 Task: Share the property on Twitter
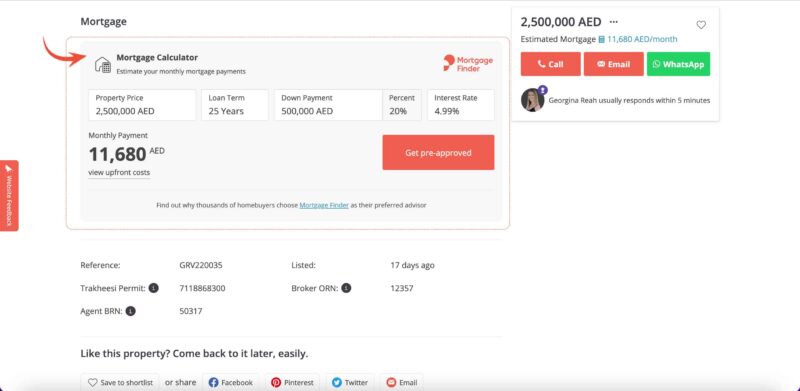coord(350,382)
